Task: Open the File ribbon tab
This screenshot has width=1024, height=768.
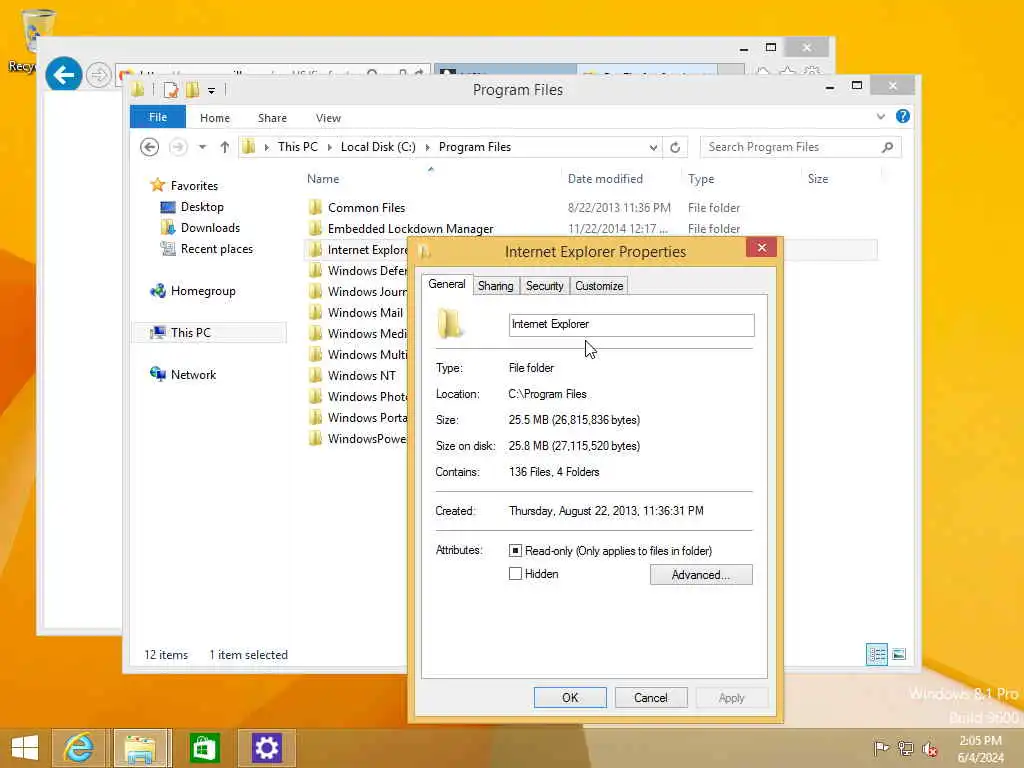Action: 158,117
